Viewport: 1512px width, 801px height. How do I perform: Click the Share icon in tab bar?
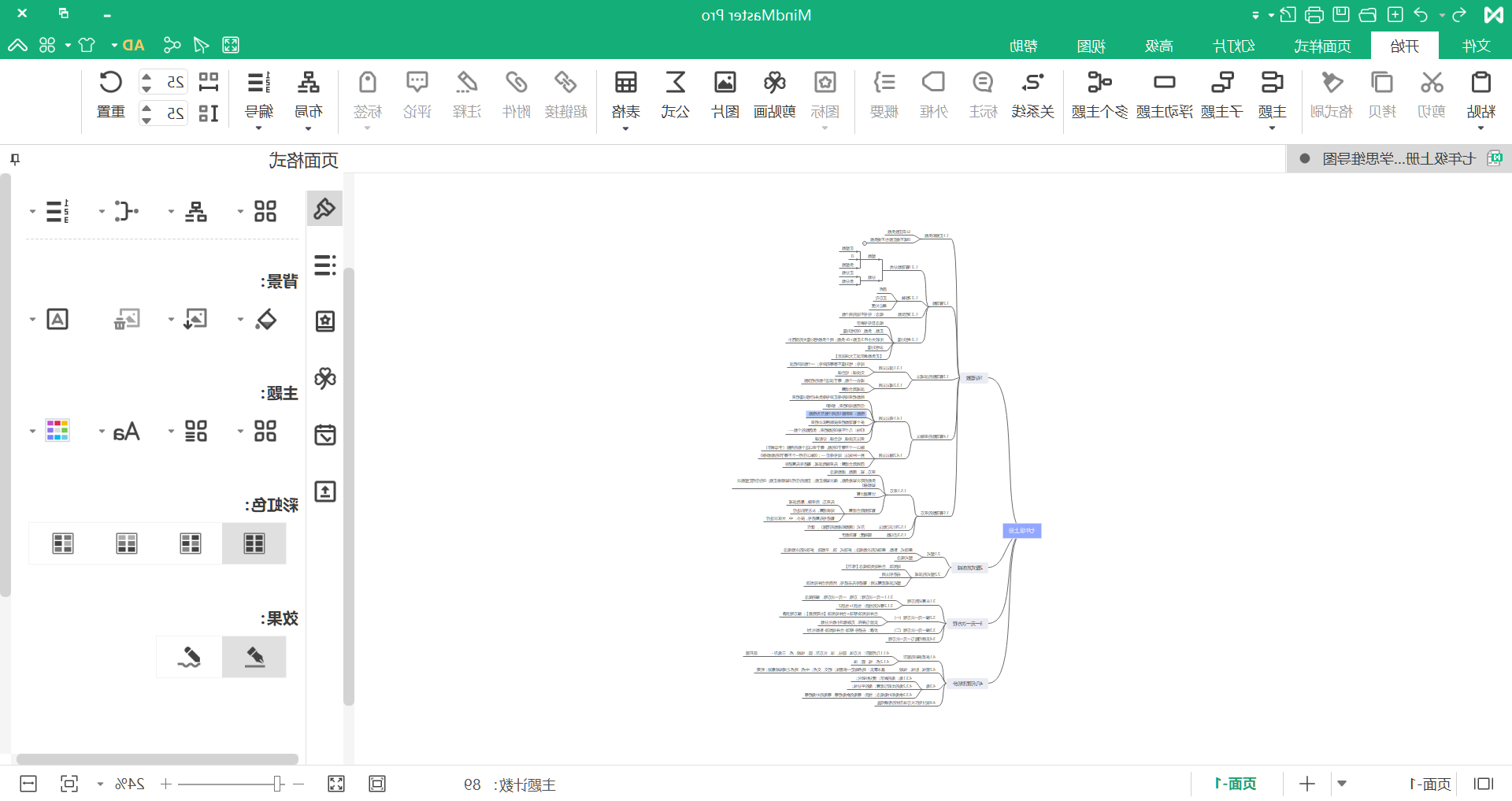point(172,45)
